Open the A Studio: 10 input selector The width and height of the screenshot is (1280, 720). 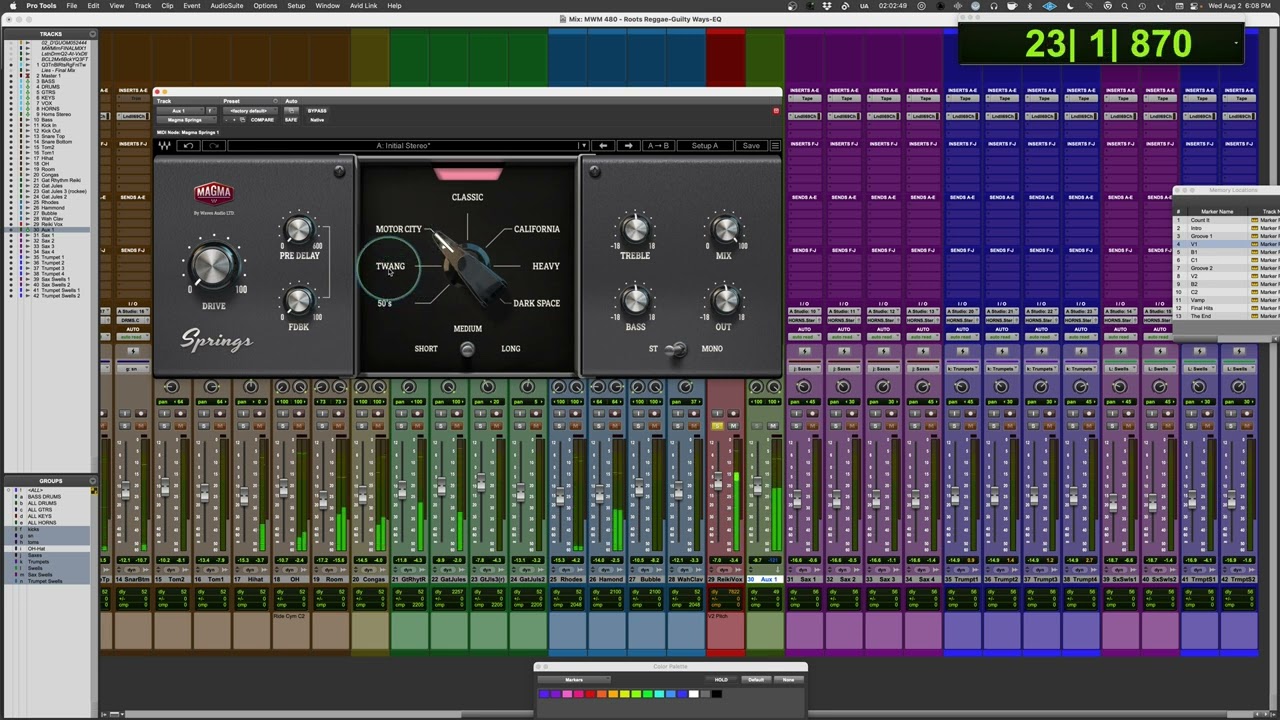tap(805, 312)
